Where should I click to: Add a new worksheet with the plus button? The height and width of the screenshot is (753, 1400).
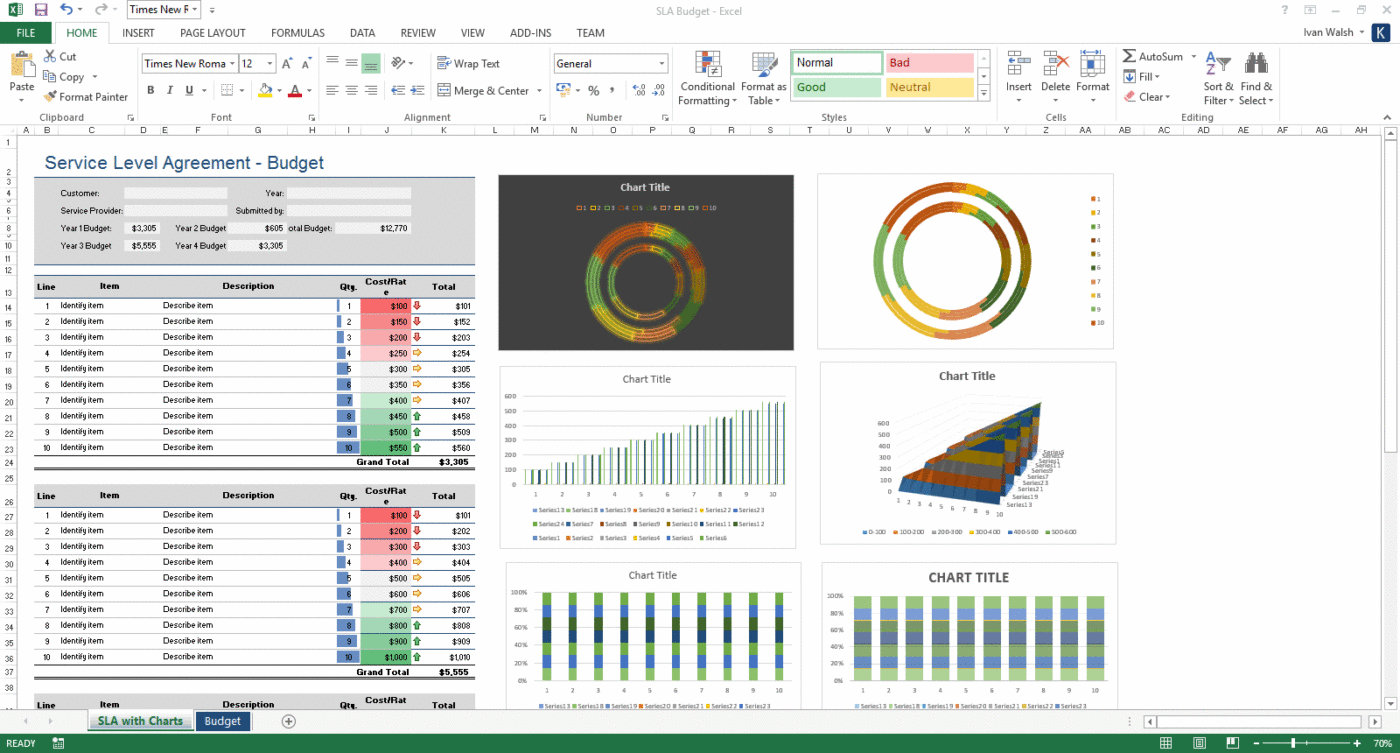(x=288, y=720)
